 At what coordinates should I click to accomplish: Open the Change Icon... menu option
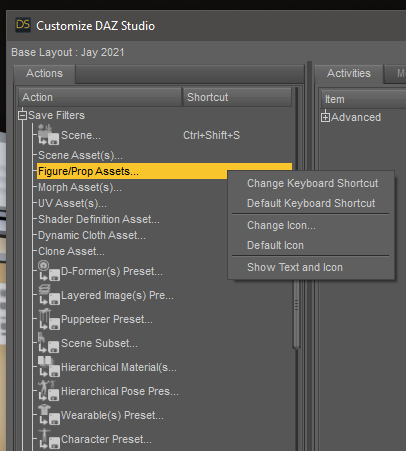pyautogui.click(x=281, y=225)
